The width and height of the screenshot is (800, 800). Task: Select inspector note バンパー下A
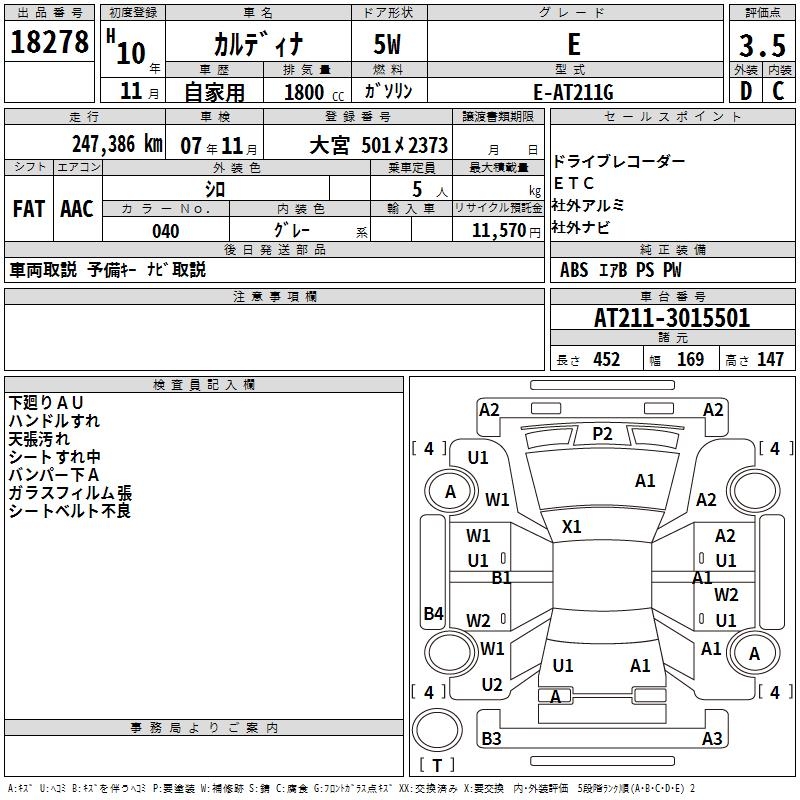(x=54, y=474)
